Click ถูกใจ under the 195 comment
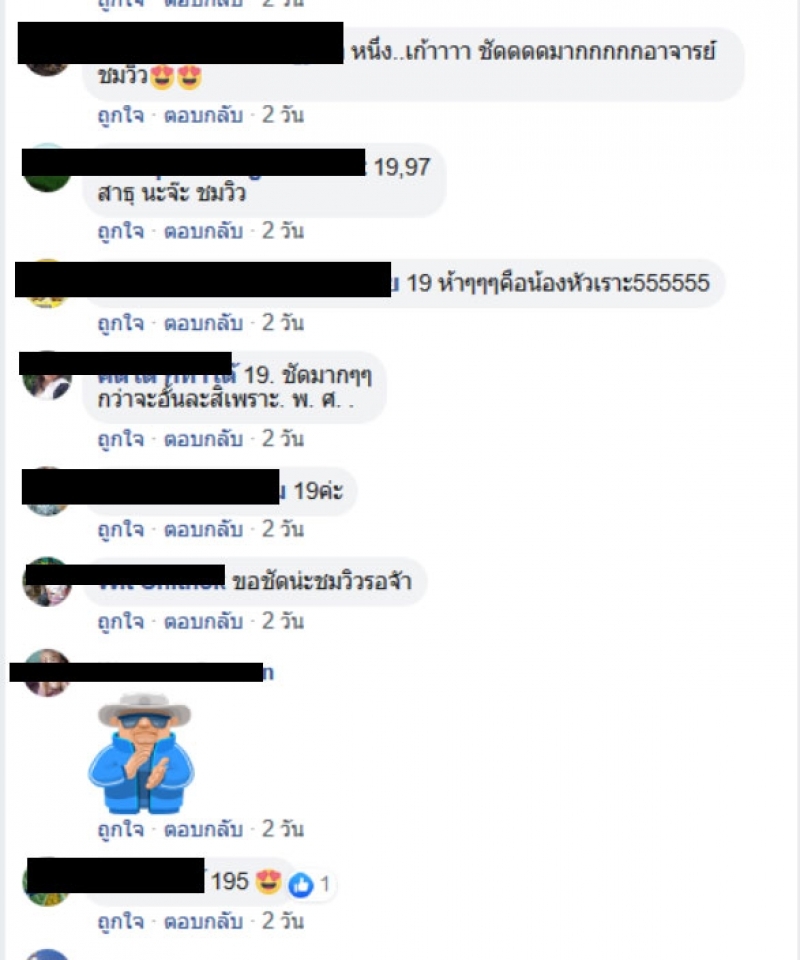Viewport: 800px width, 960px height. pyautogui.click(x=121, y=921)
